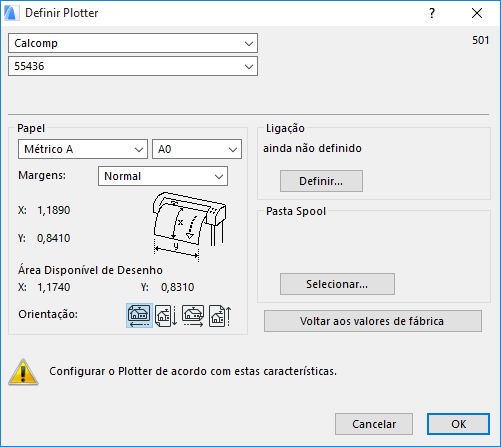Screen dimensions: 501x447
Task: Click the drawing area X value 1,1740
Action: 54,287
